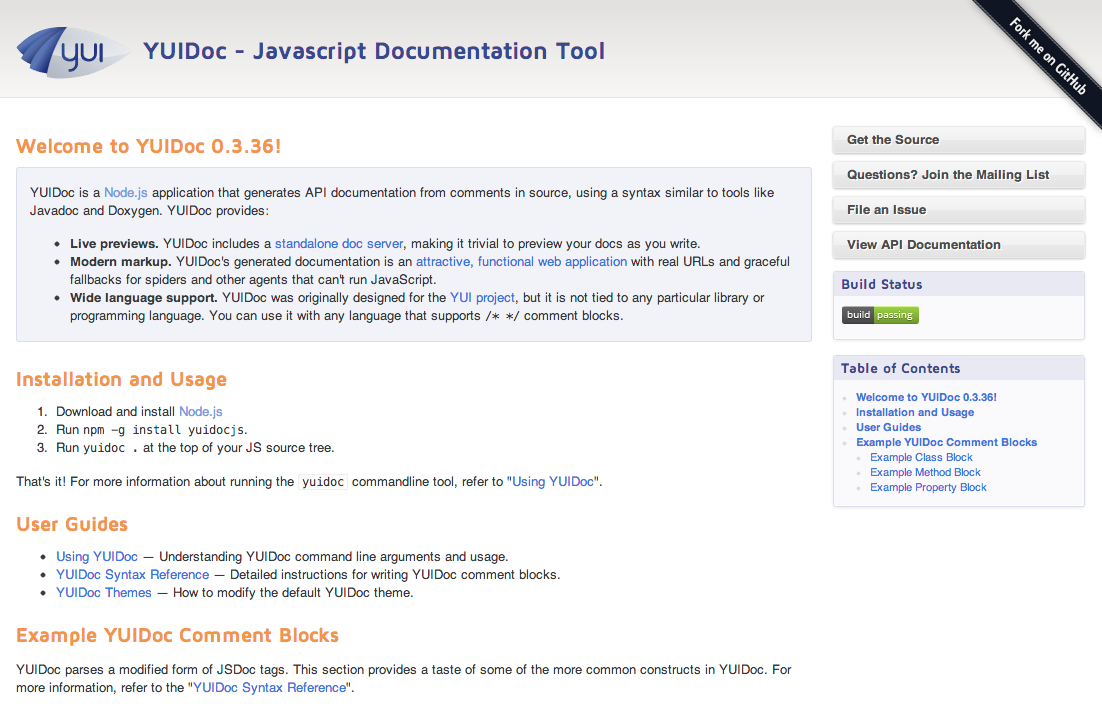Jump to Installation and Usage in Table of Contents
The image size is (1102, 720).
pos(914,412)
